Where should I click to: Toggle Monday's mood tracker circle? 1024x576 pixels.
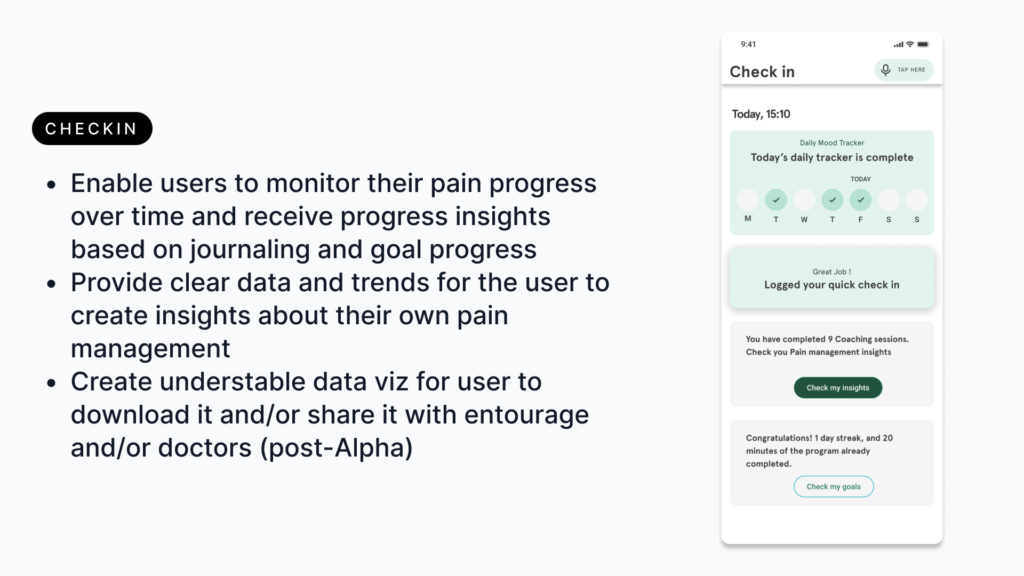pos(747,200)
